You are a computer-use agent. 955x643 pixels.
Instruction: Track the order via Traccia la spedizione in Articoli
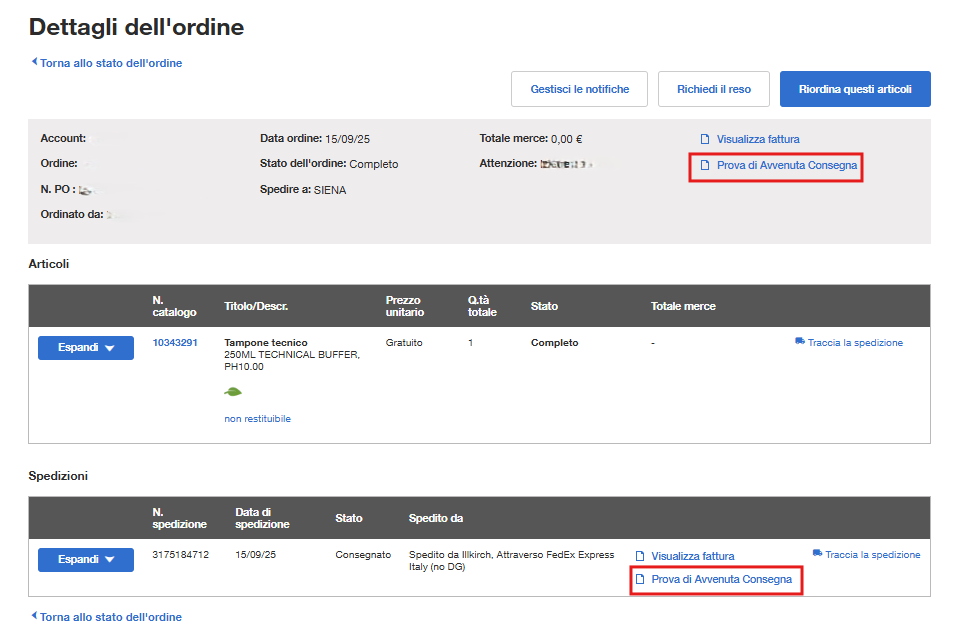[x=855, y=342]
